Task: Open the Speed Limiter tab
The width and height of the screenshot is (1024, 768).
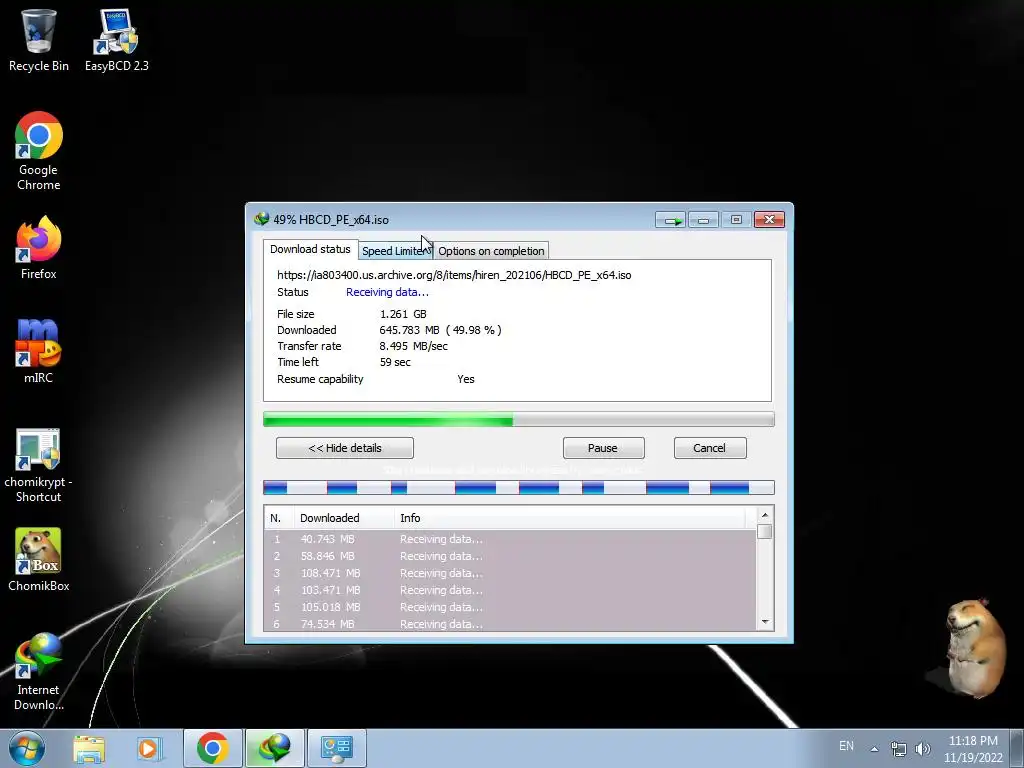Action: [395, 251]
